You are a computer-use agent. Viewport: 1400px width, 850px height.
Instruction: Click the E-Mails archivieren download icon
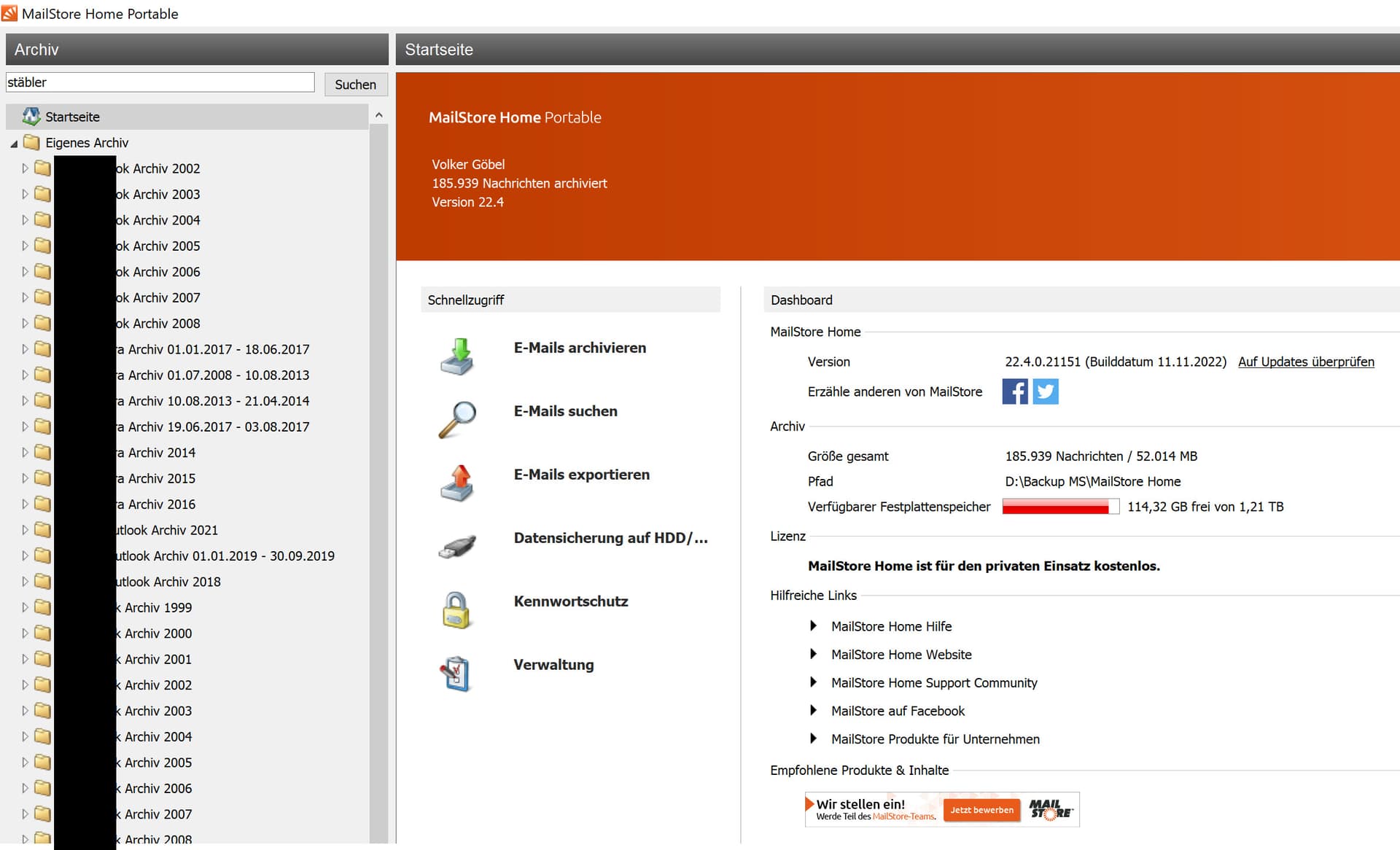[457, 356]
